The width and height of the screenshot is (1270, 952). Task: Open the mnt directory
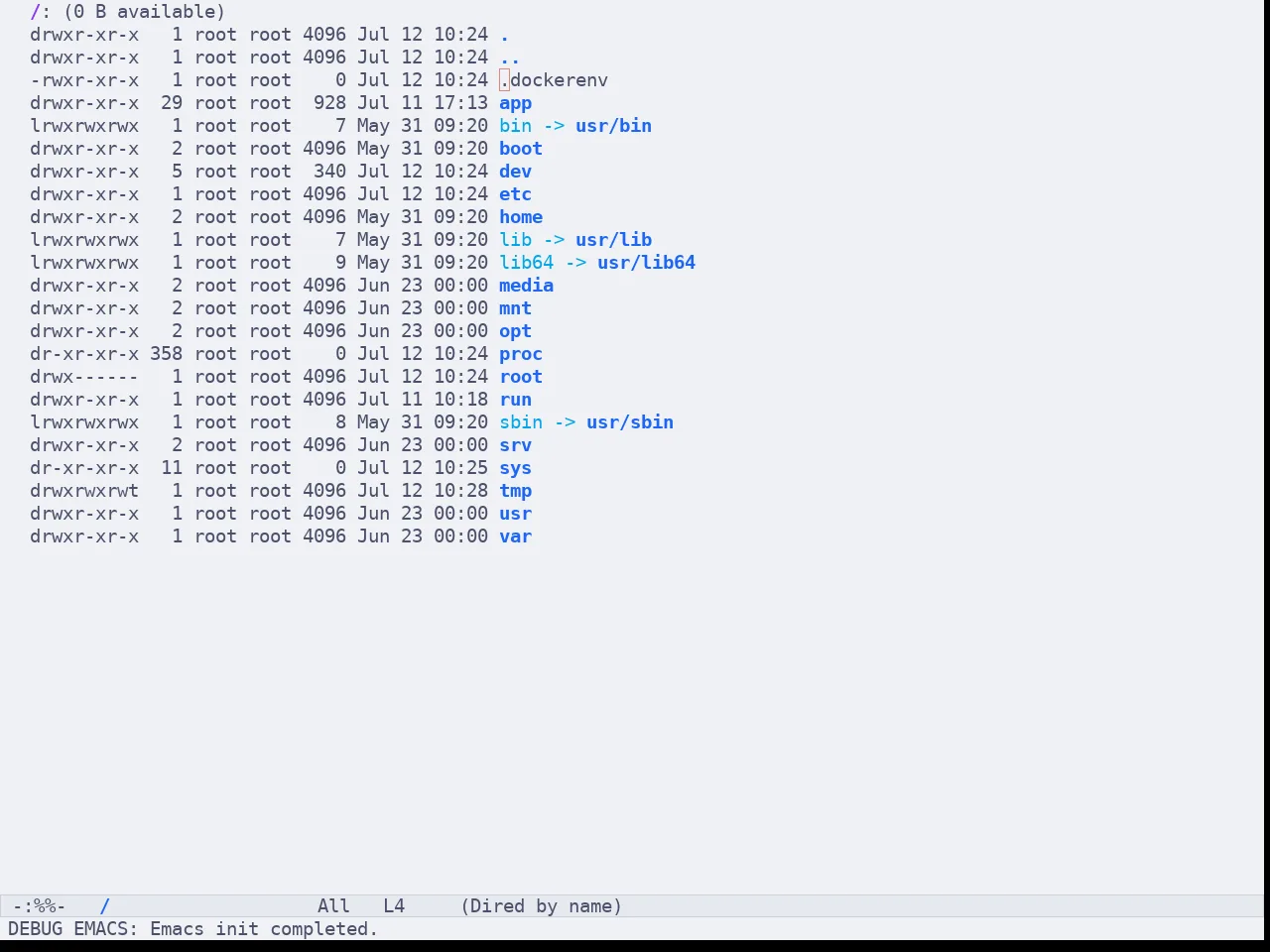[515, 308]
